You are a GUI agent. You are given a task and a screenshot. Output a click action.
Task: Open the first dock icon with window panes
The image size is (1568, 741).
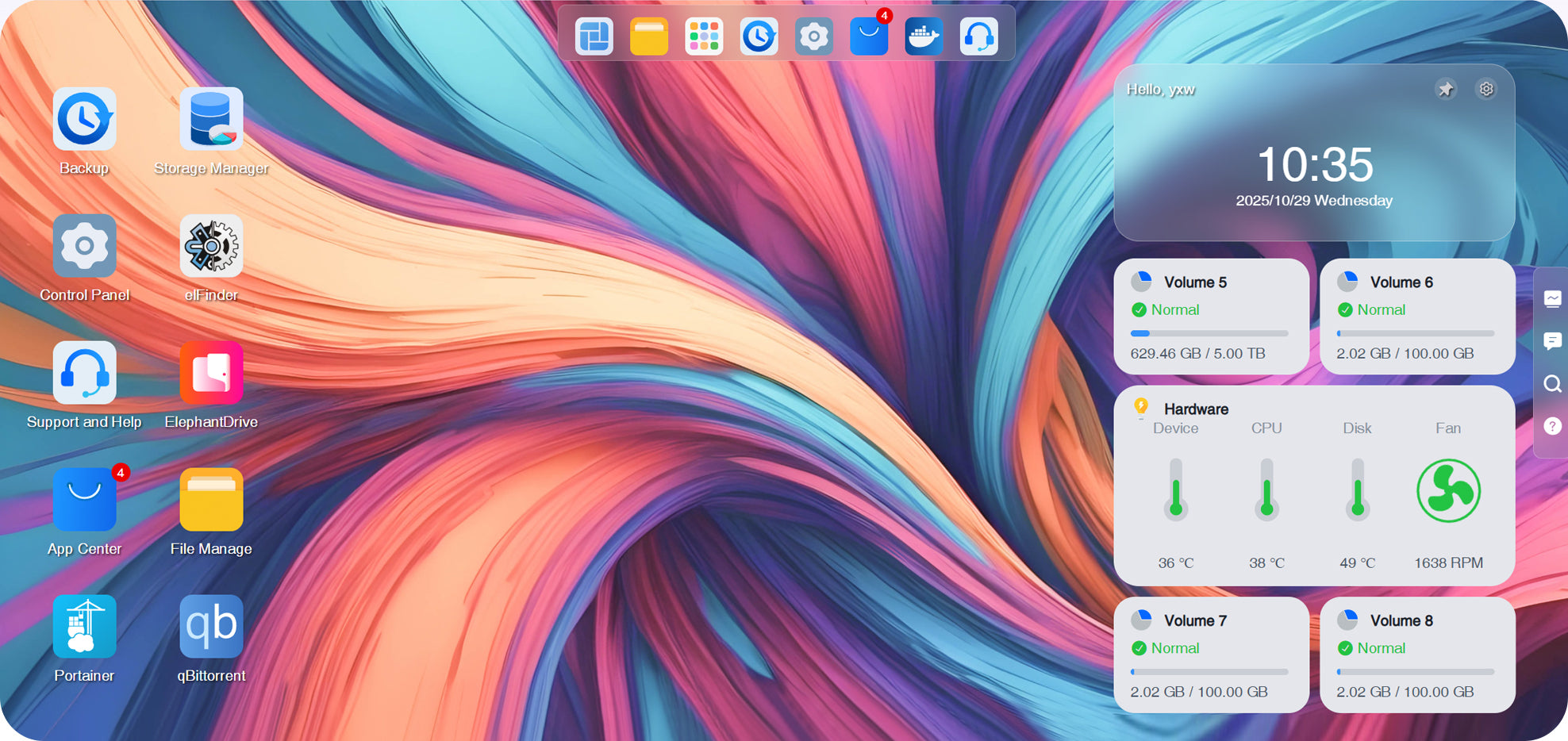594,36
